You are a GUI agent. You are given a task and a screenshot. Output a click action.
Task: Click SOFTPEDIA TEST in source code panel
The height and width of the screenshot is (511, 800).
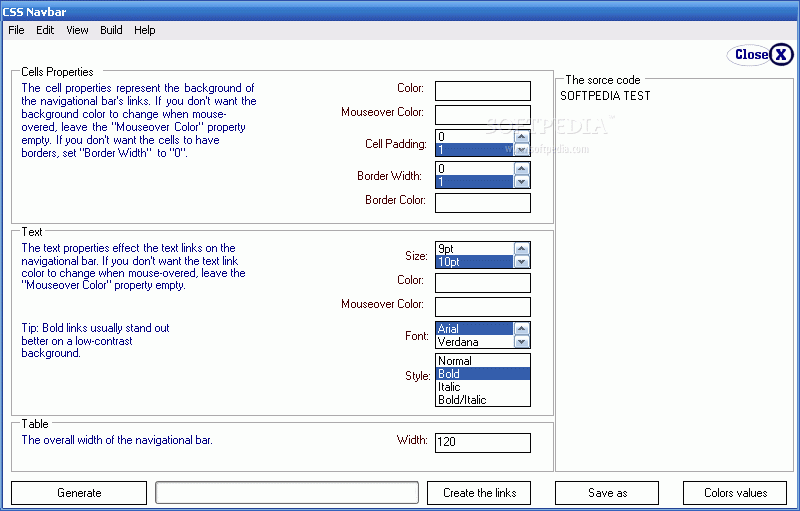coord(605,96)
